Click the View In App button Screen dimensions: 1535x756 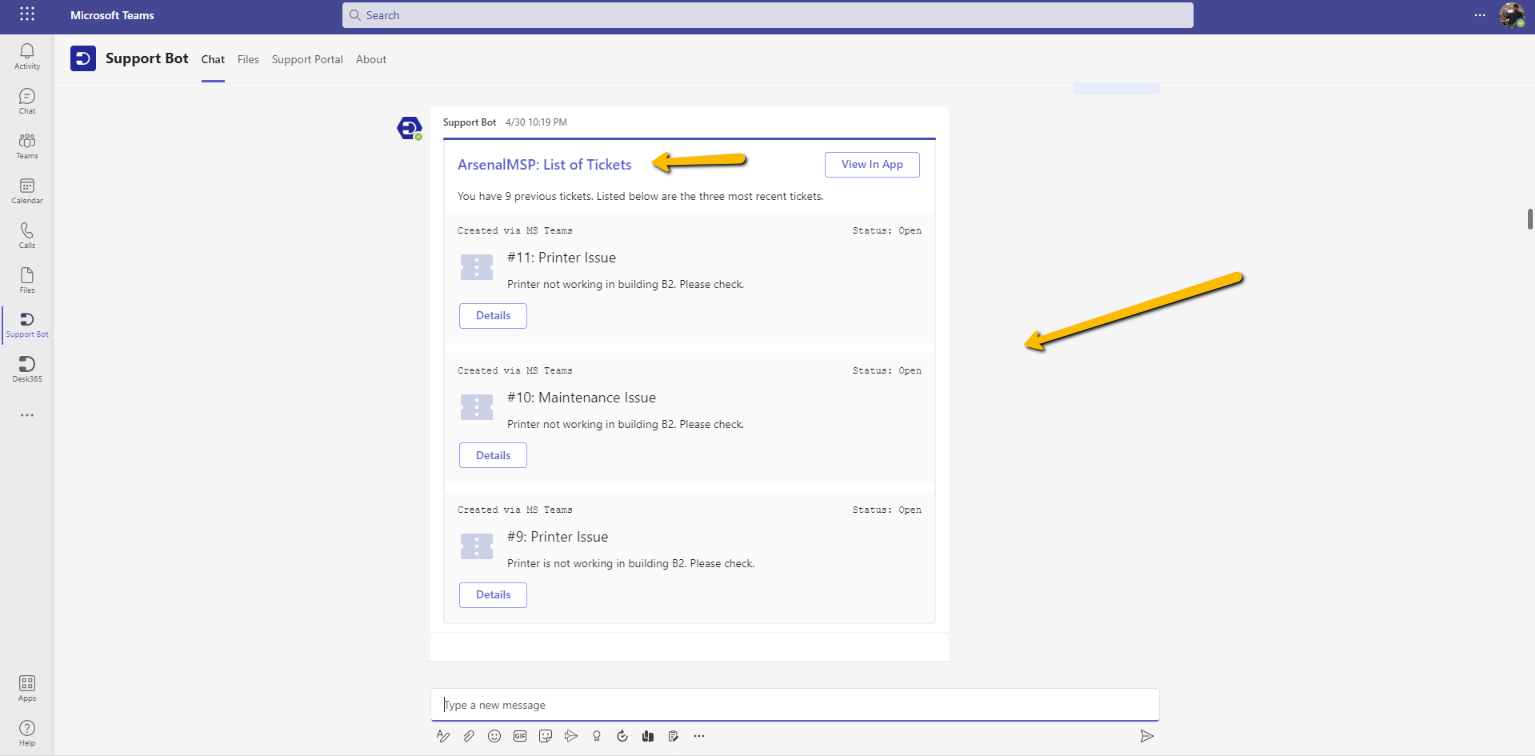(871, 164)
